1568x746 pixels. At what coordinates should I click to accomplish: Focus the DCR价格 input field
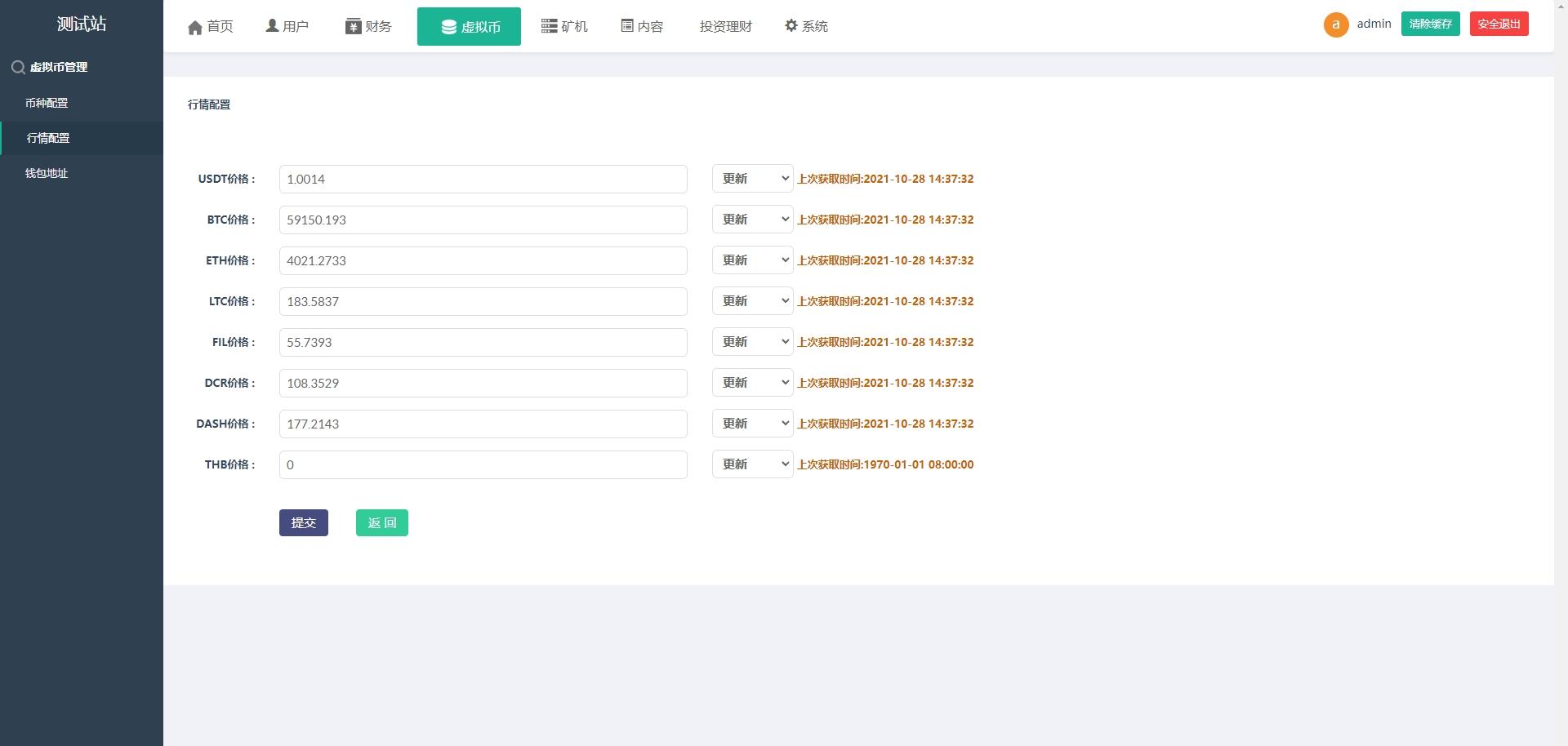(483, 383)
